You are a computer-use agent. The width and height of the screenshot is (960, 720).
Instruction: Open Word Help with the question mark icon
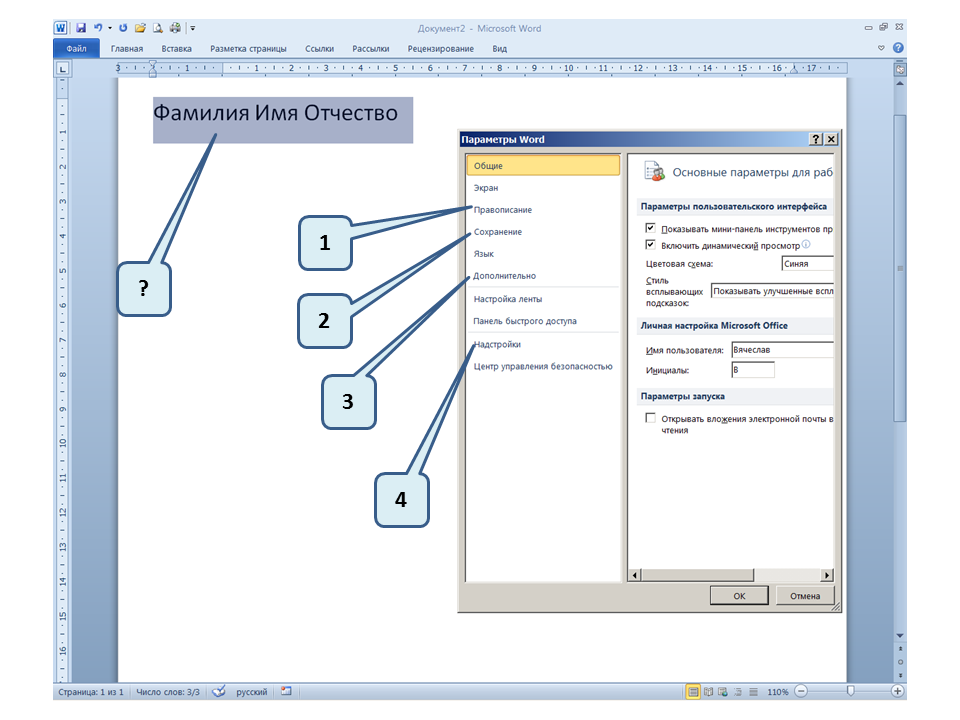898,48
